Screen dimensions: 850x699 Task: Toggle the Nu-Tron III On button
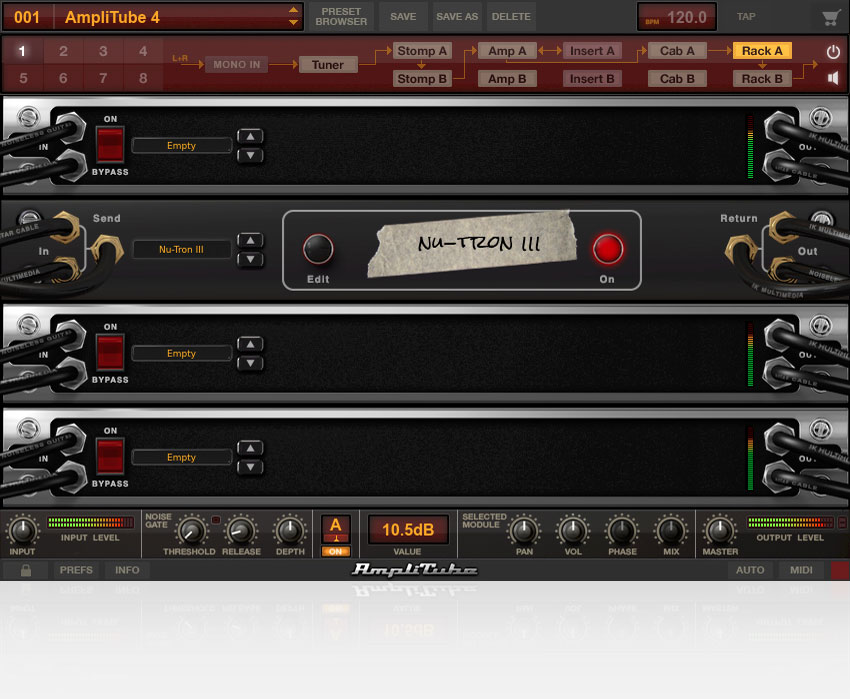point(608,248)
